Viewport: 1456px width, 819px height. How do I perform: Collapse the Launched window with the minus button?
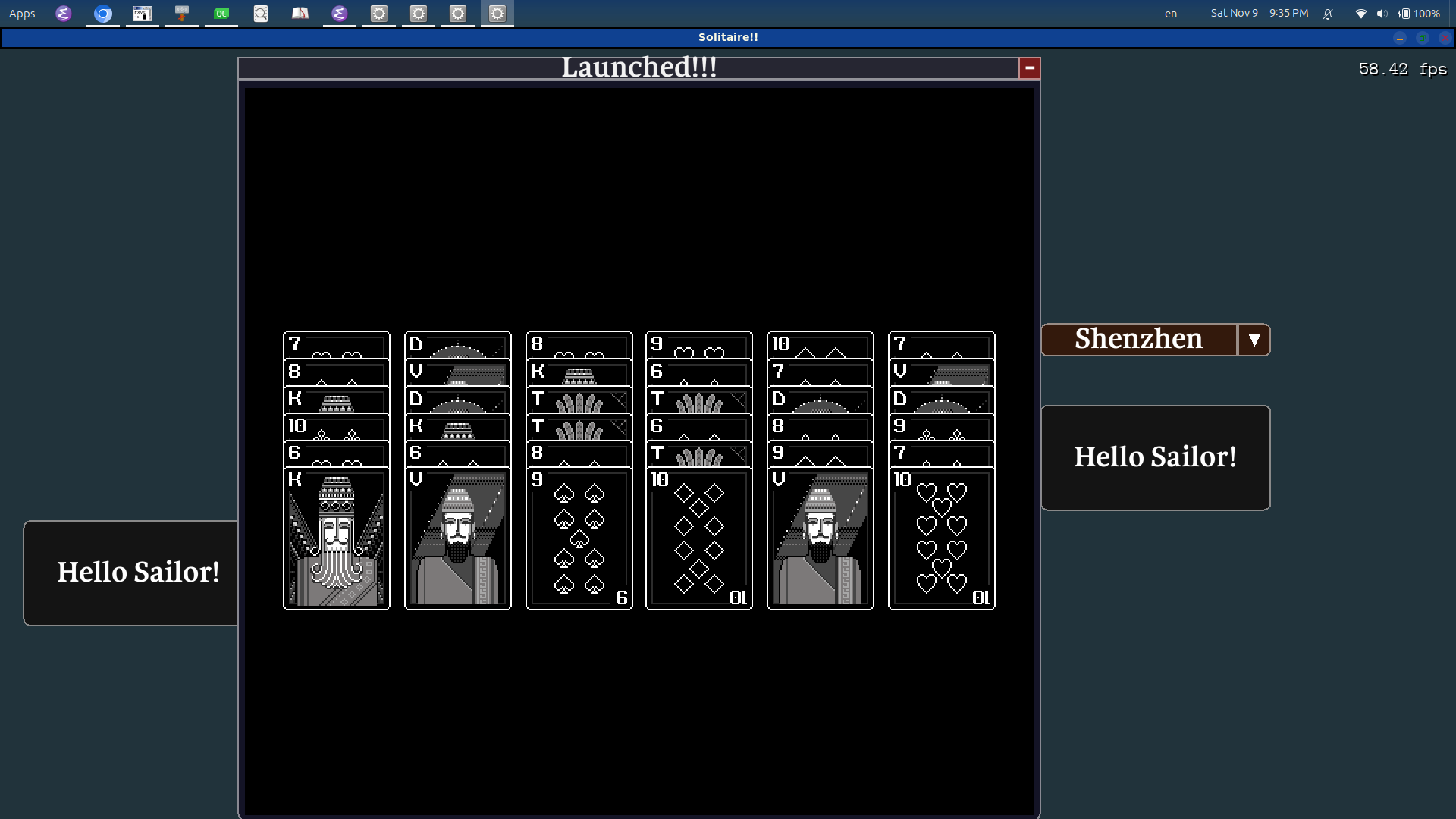tap(1029, 68)
